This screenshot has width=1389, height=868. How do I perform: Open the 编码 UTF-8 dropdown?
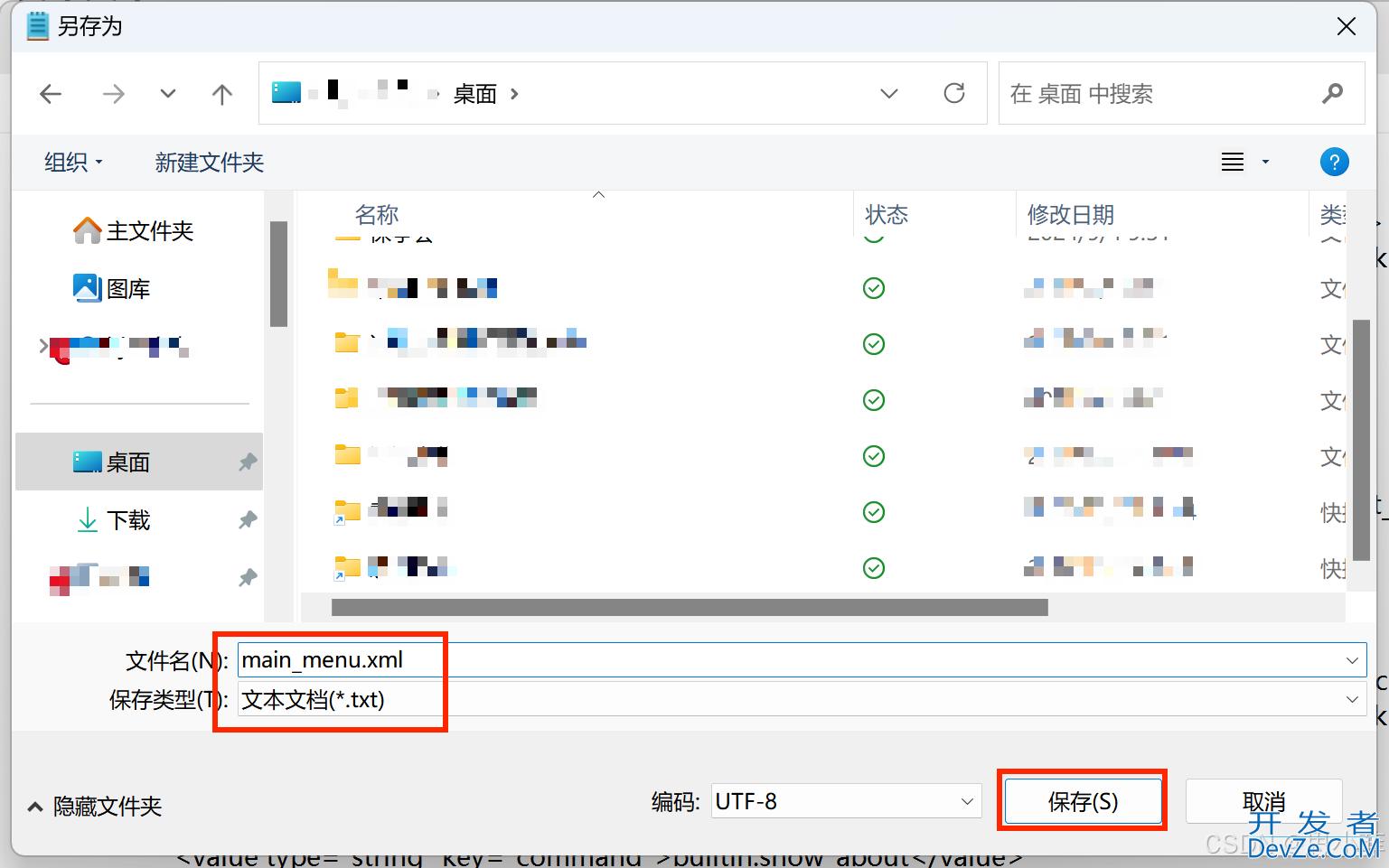[846, 801]
